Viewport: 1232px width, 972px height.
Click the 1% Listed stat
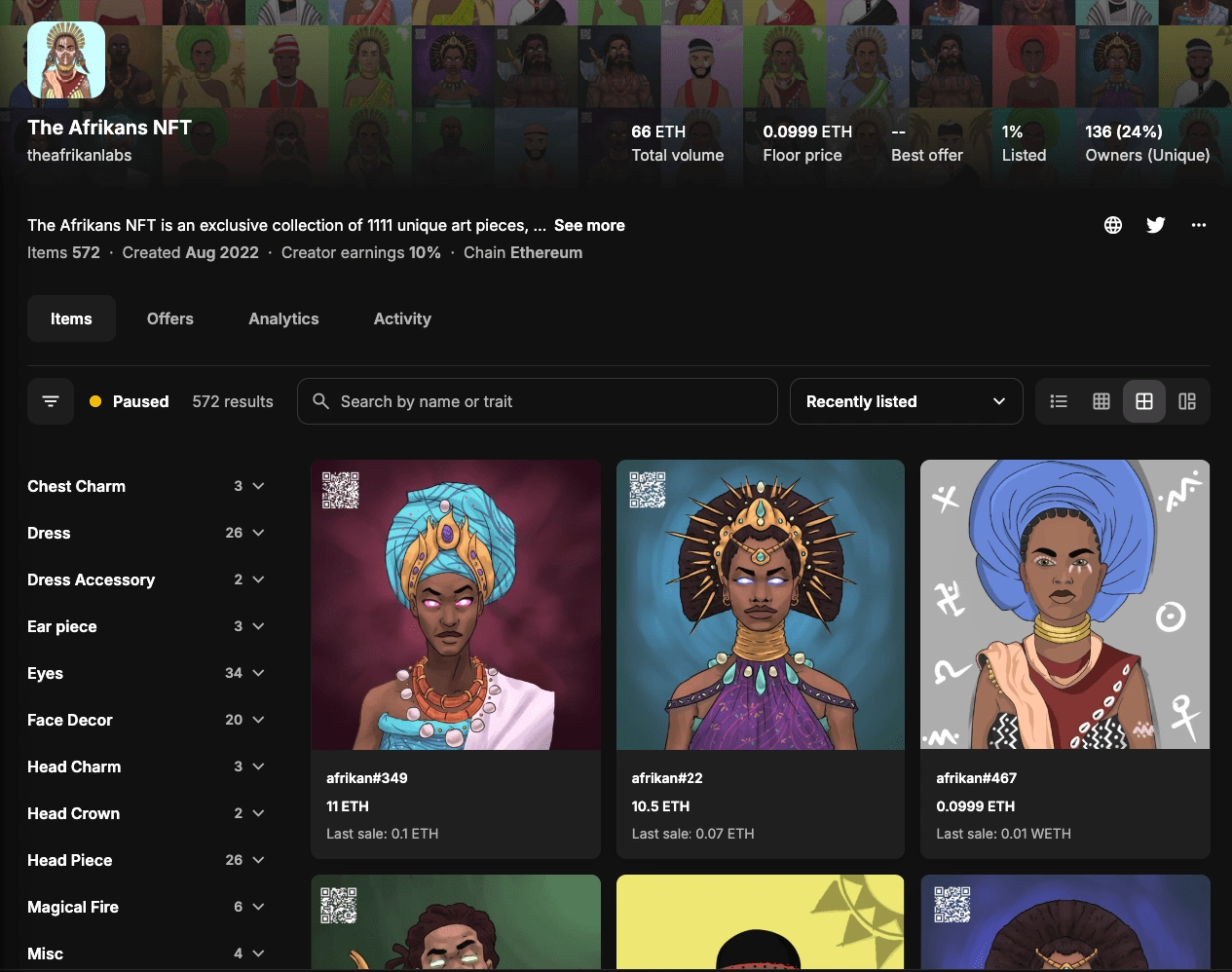1025,143
